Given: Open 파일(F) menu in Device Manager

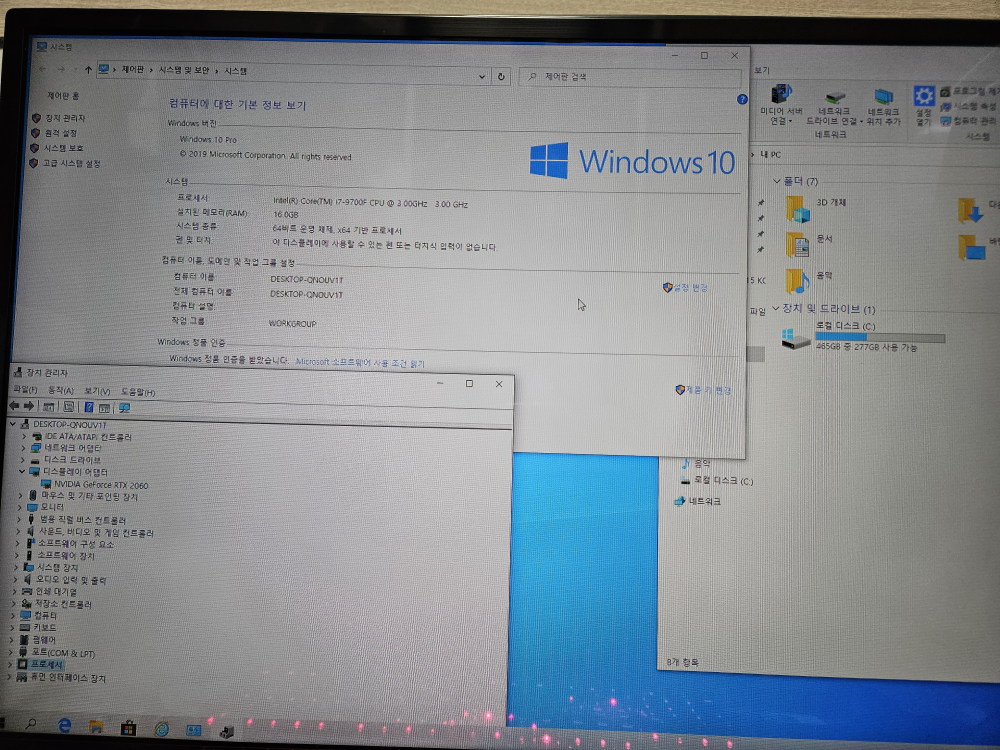Looking at the screenshot, I should pyautogui.click(x=25, y=389).
